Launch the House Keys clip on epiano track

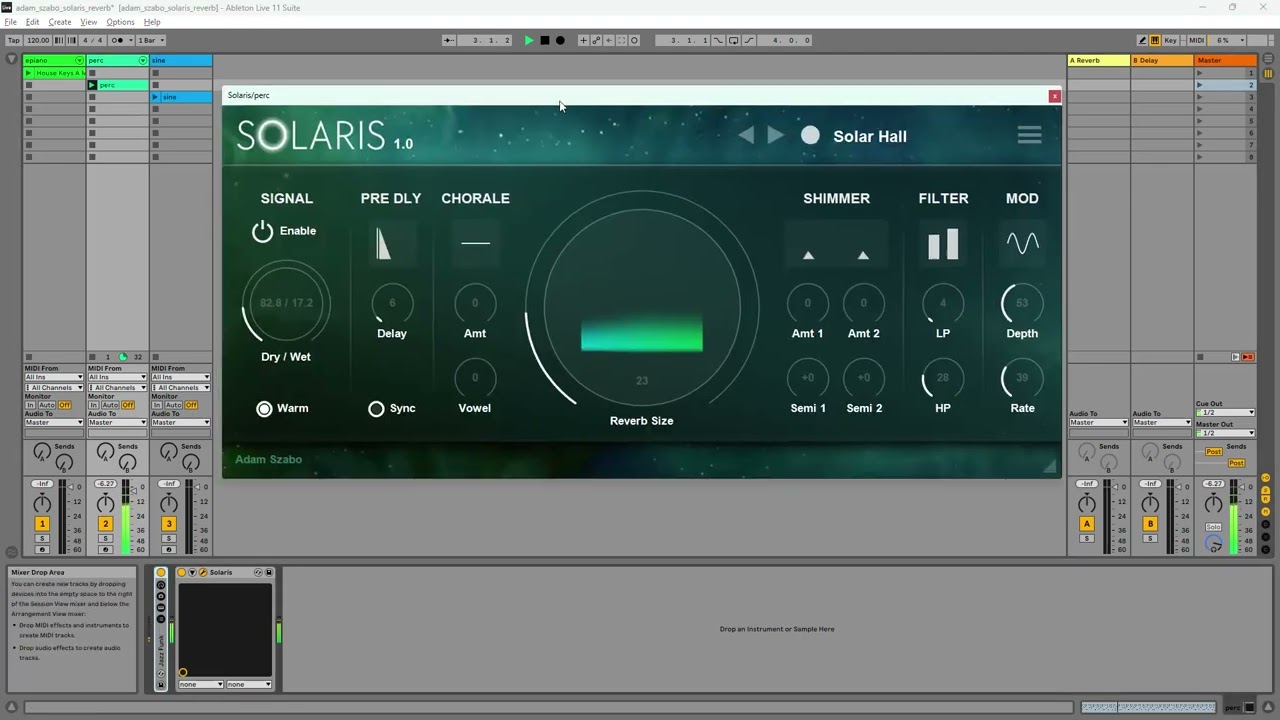pos(29,73)
